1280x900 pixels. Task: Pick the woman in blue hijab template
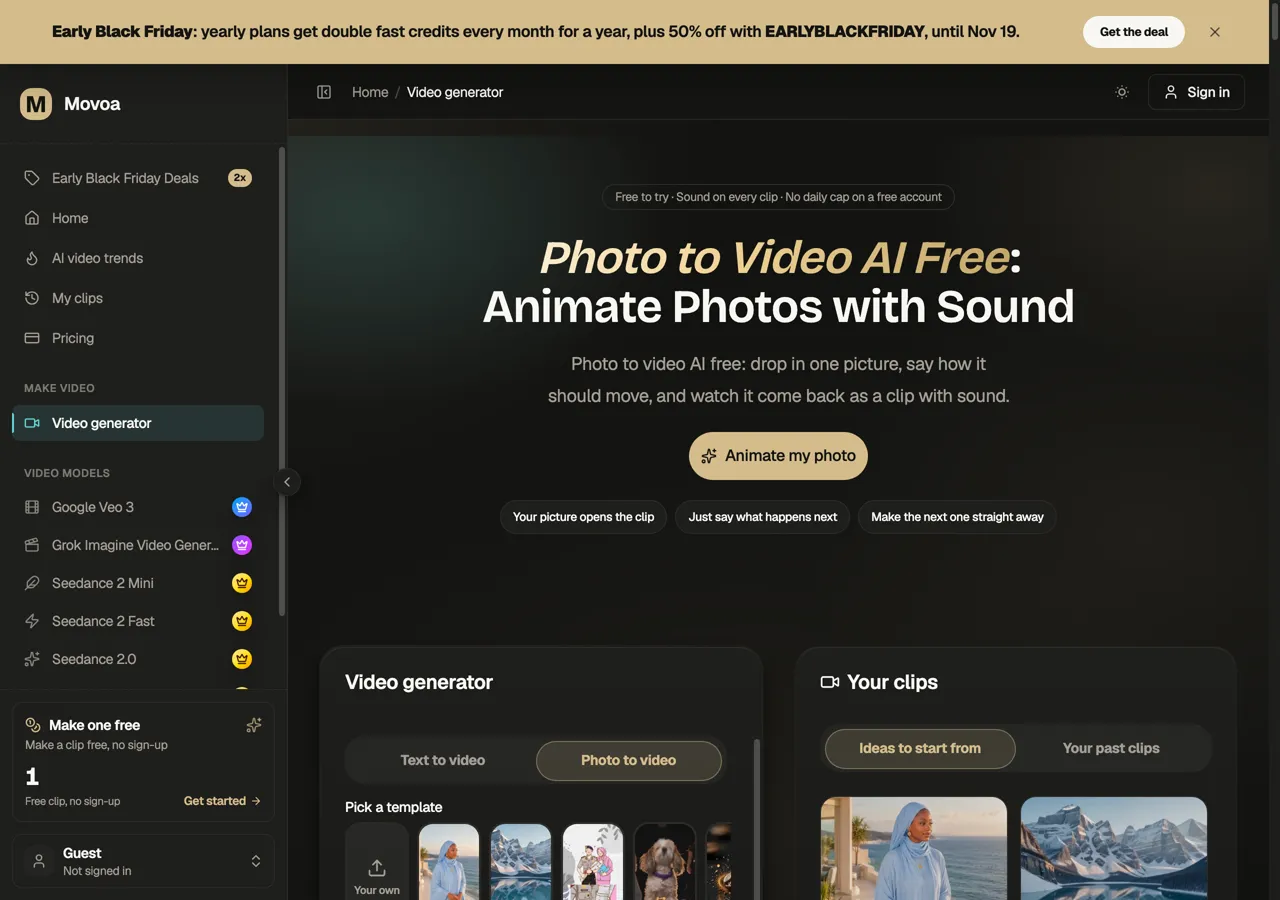point(449,862)
